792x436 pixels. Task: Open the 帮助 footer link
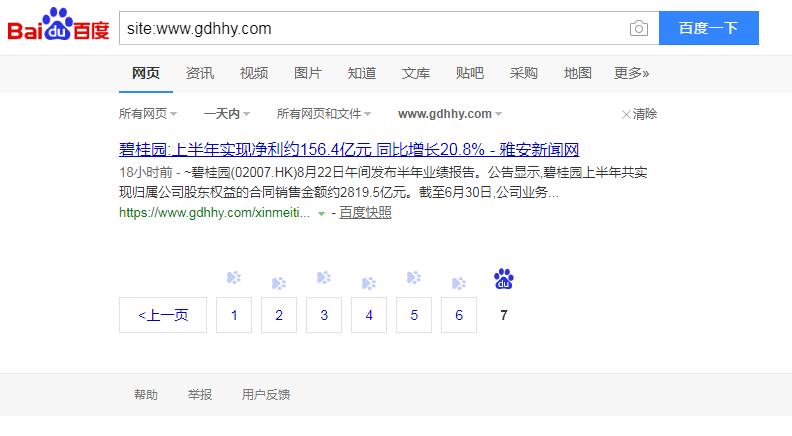(146, 395)
